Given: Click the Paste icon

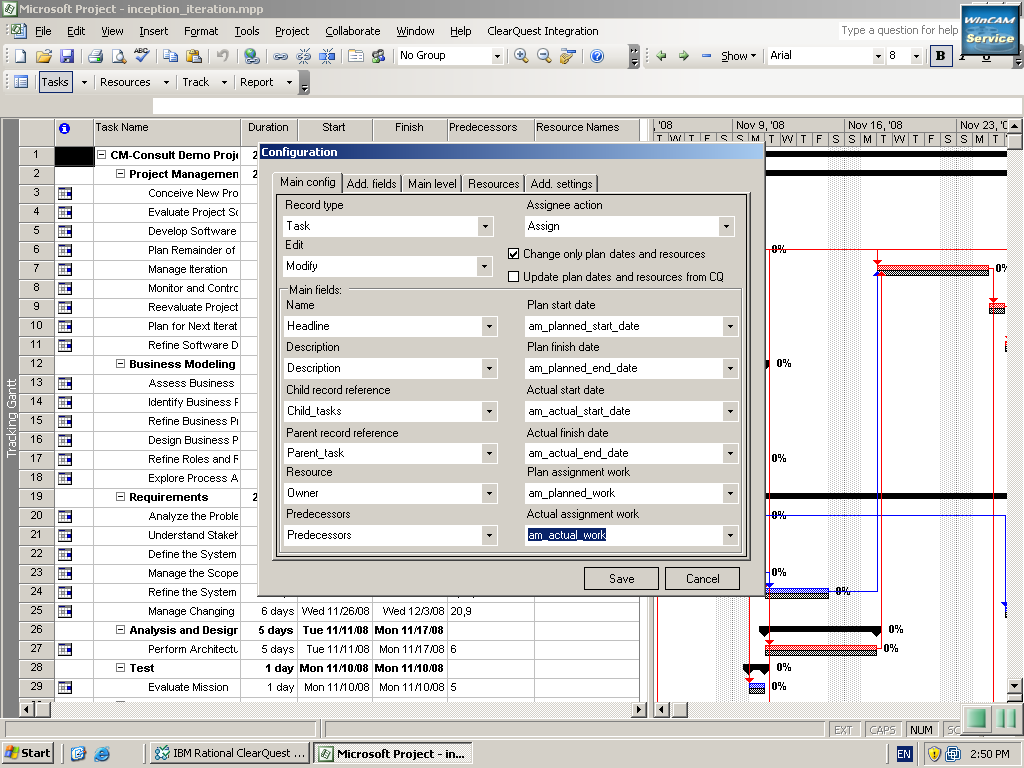Looking at the screenshot, I should click(x=193, y=56).
